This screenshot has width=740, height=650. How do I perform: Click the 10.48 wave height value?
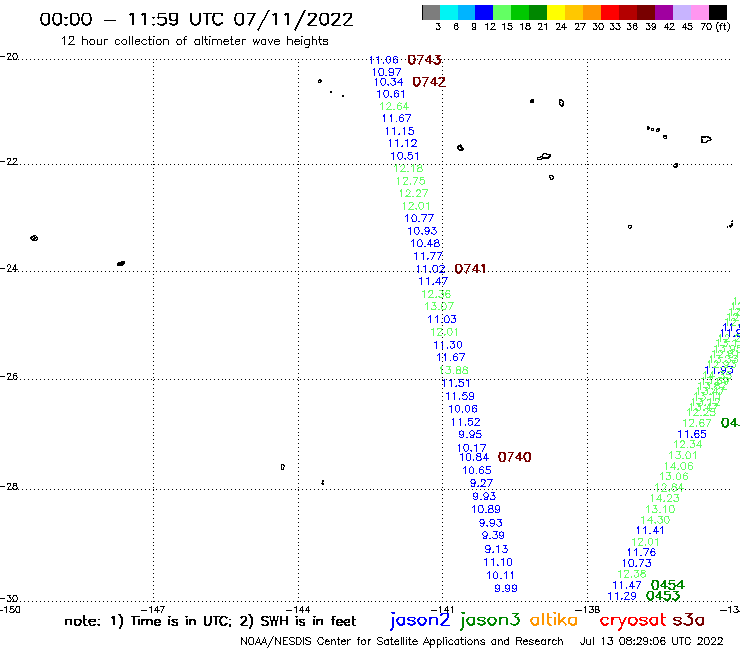coord(425,243)
